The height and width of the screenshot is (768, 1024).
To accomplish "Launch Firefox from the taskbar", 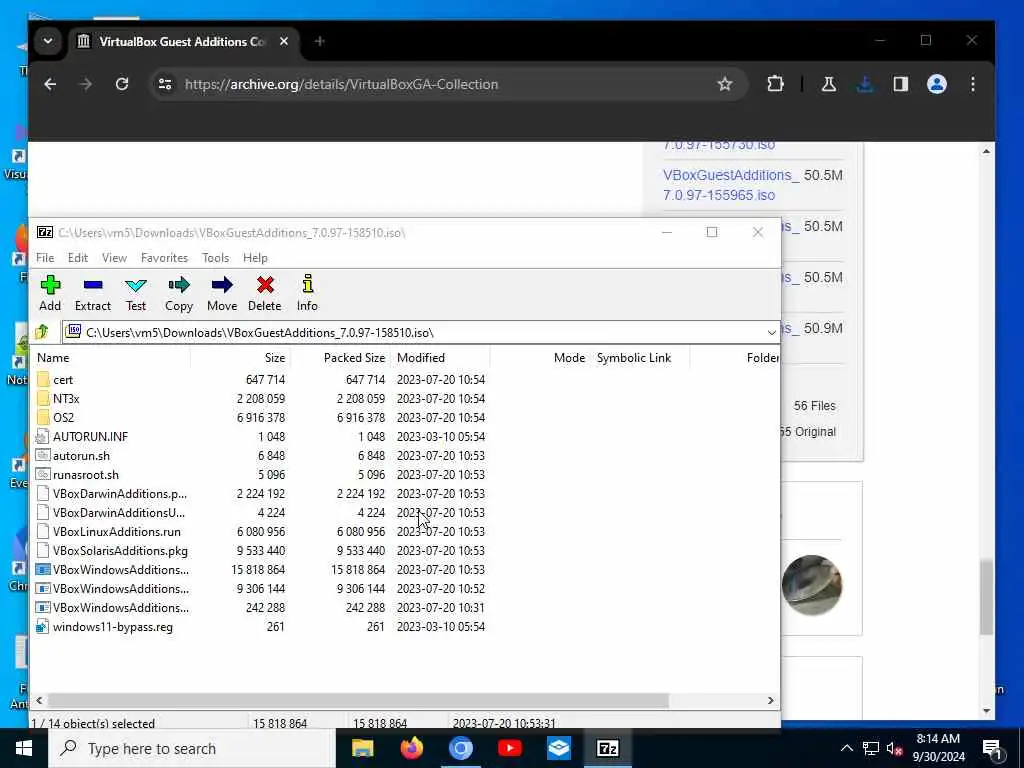I will tap(411, 748).
